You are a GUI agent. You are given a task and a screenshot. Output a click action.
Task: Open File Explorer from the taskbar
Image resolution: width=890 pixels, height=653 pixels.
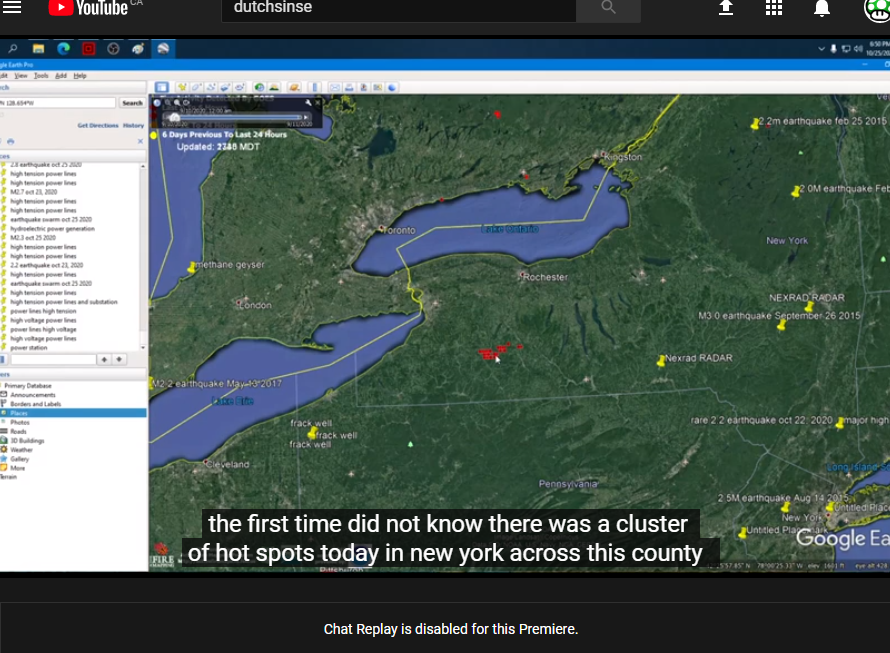[x=38, y=49]
